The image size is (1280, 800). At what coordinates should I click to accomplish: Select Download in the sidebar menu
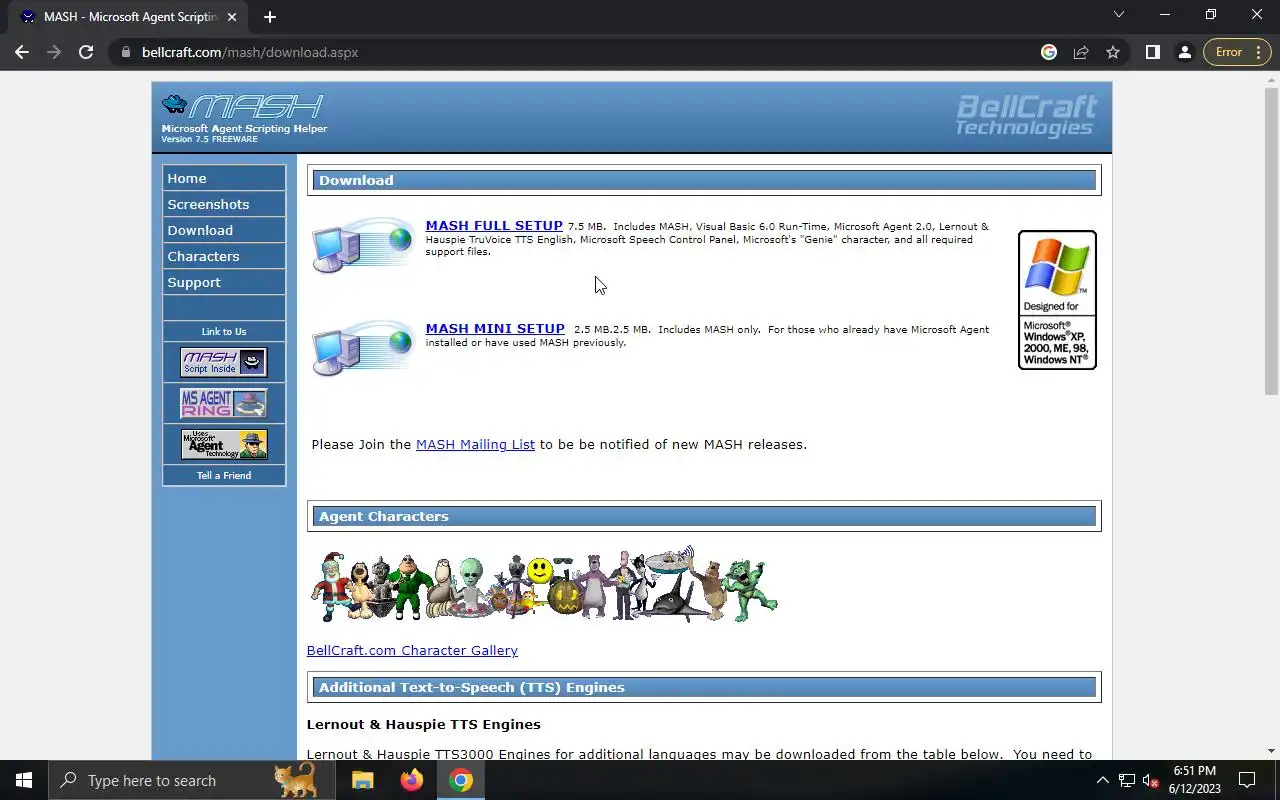coord(224,230)
